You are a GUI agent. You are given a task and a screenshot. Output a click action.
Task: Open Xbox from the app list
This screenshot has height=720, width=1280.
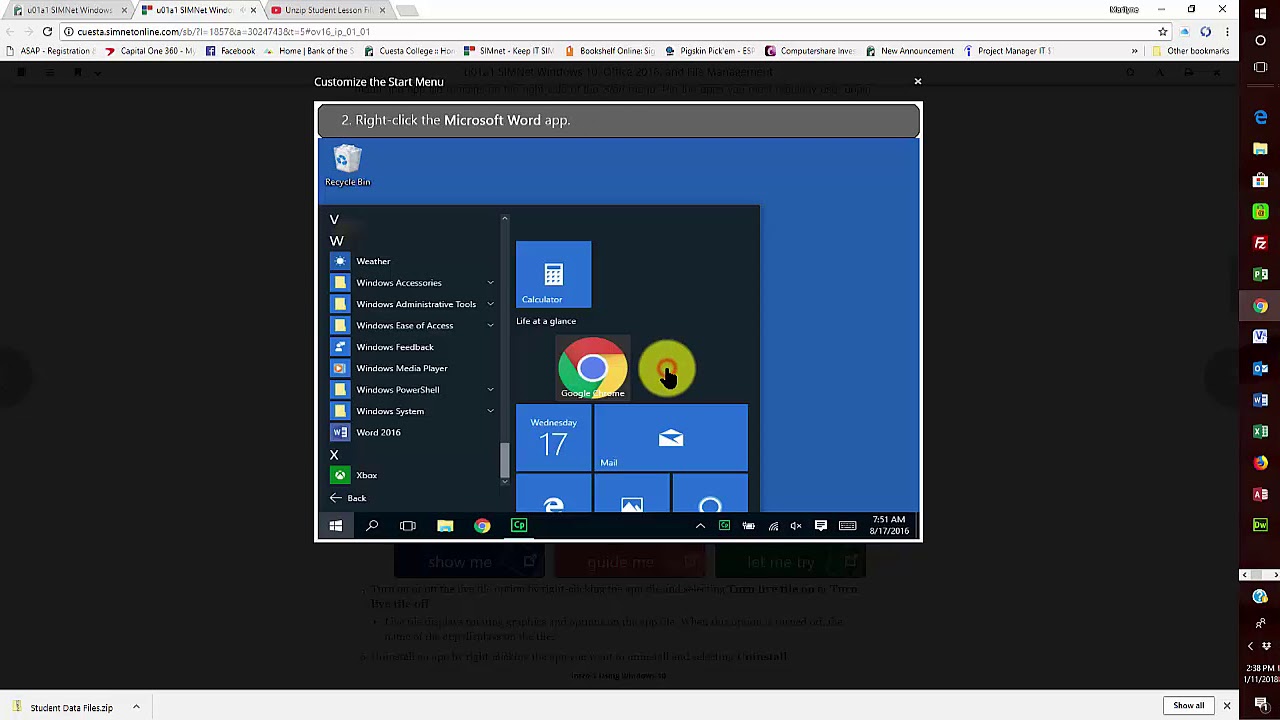tap(366, 476)
